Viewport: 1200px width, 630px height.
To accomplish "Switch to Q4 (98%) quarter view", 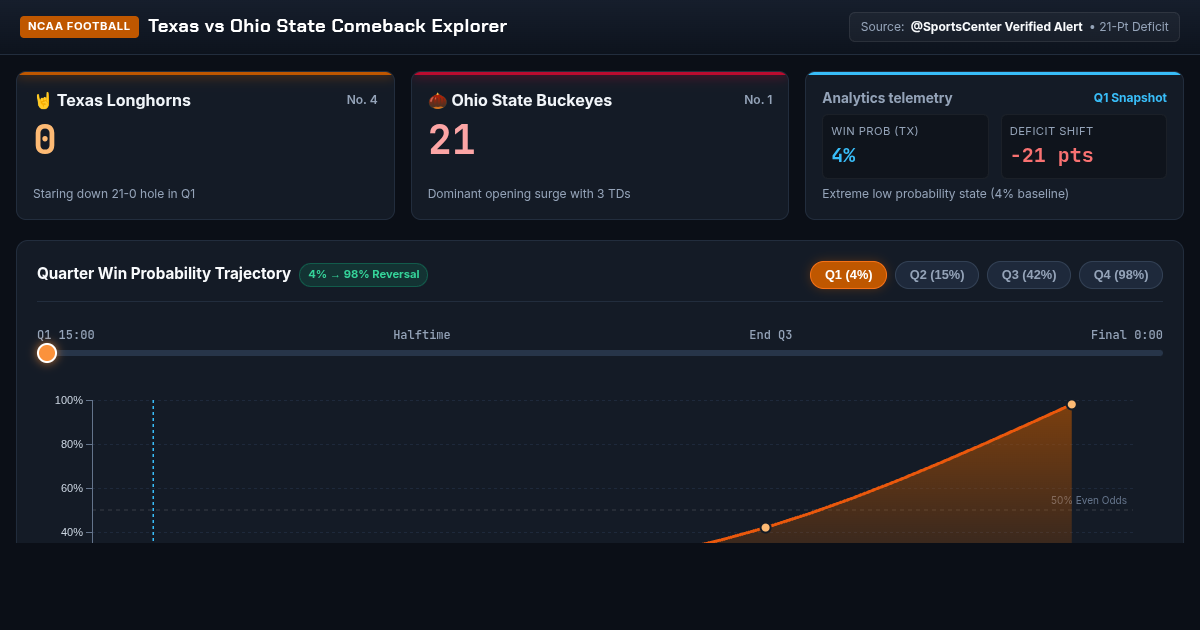I will (x=1121, y=275).
